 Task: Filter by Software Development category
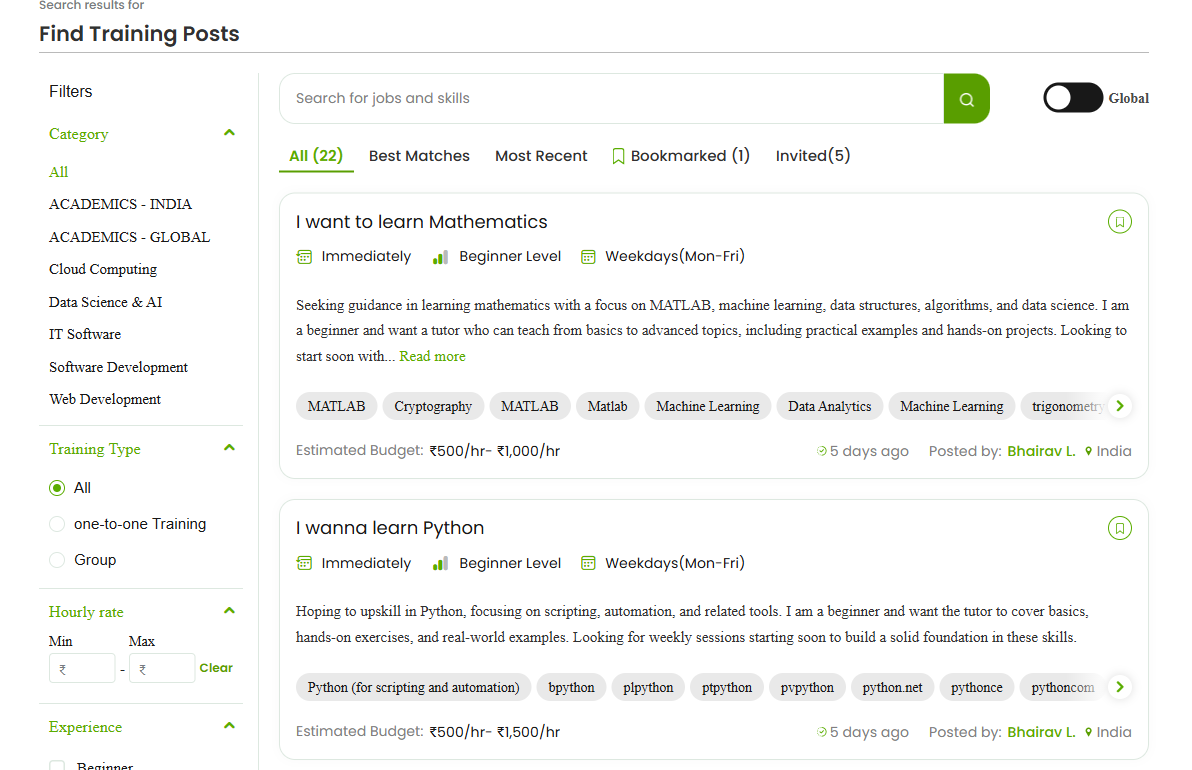point(119,367)
